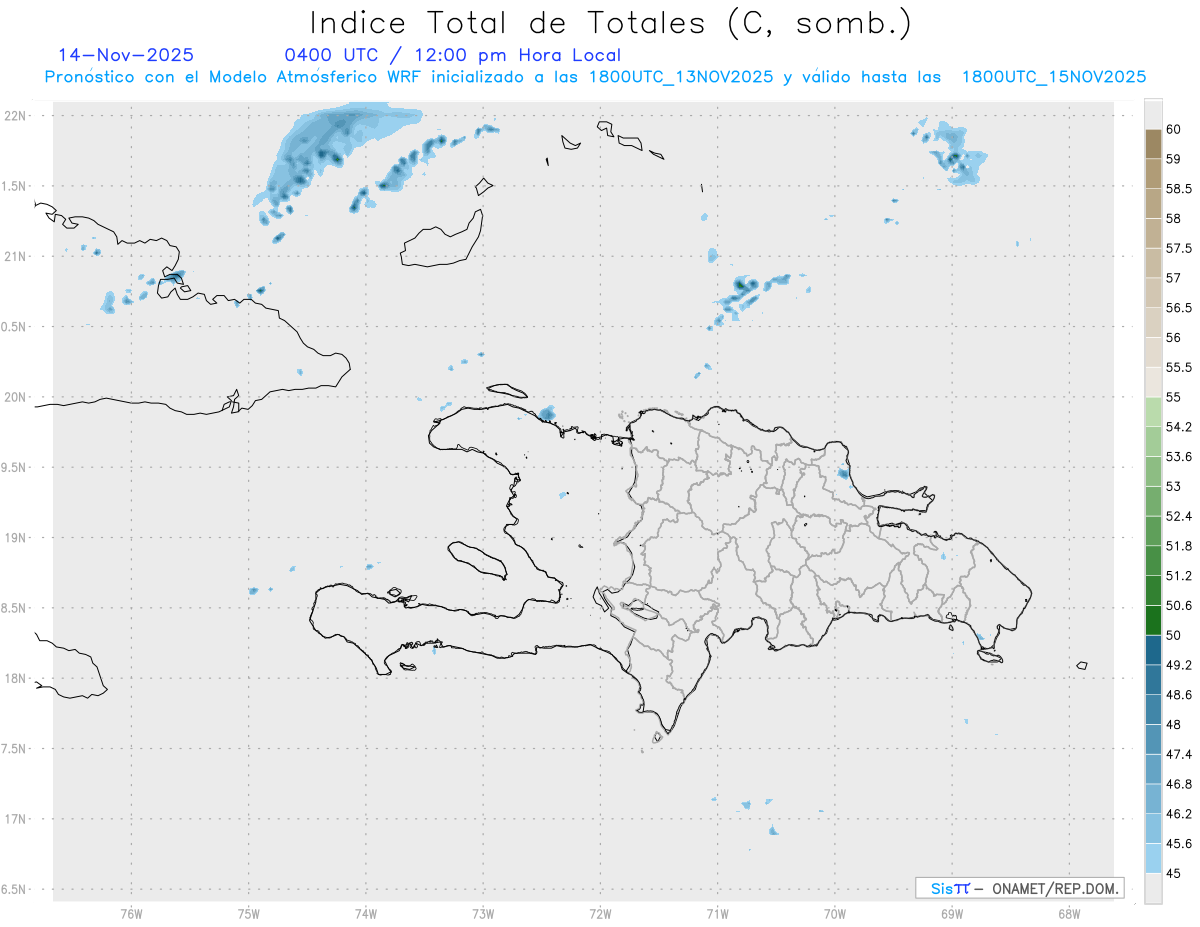Select the dark brown swatch between 60 and 59
The image size is (1200, 927).
1153,144
